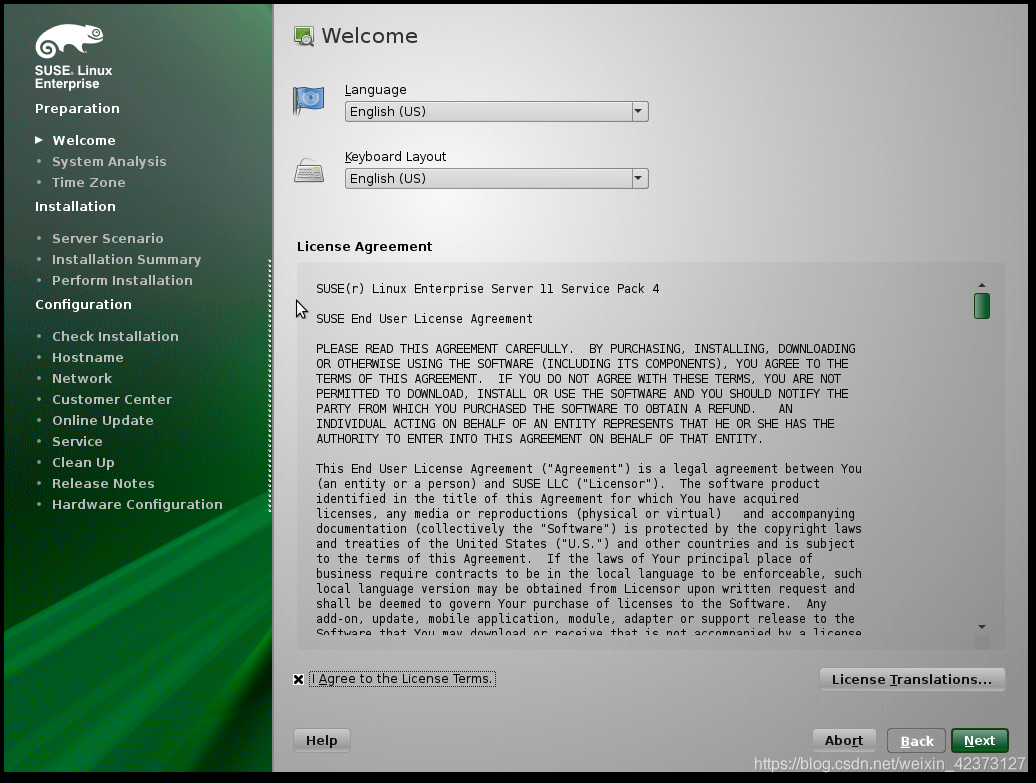Toggle the I Agree to the License Terms checkbox
1036x783 pixels.
[x=299, y=679]
